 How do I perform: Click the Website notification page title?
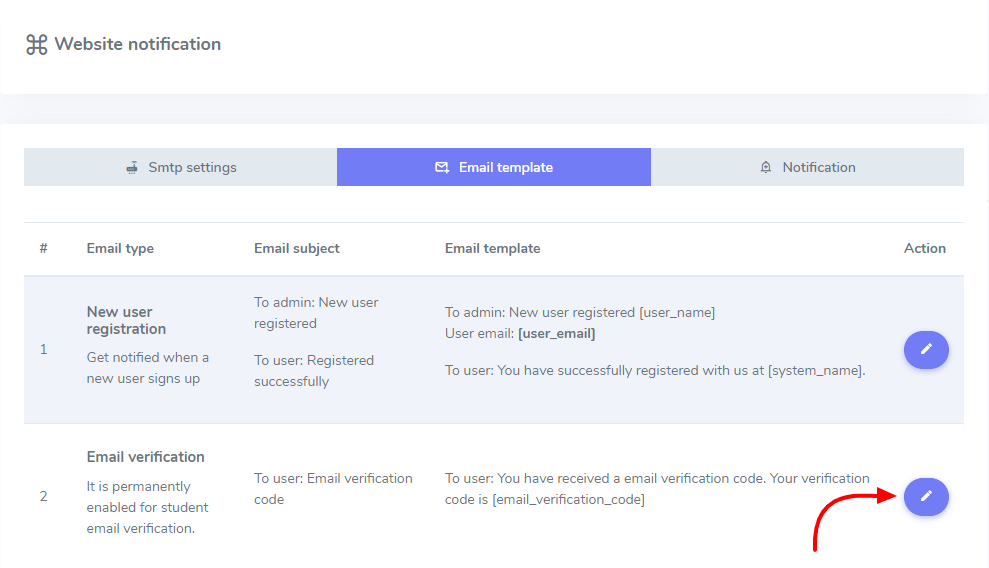[x=137, y=44]
